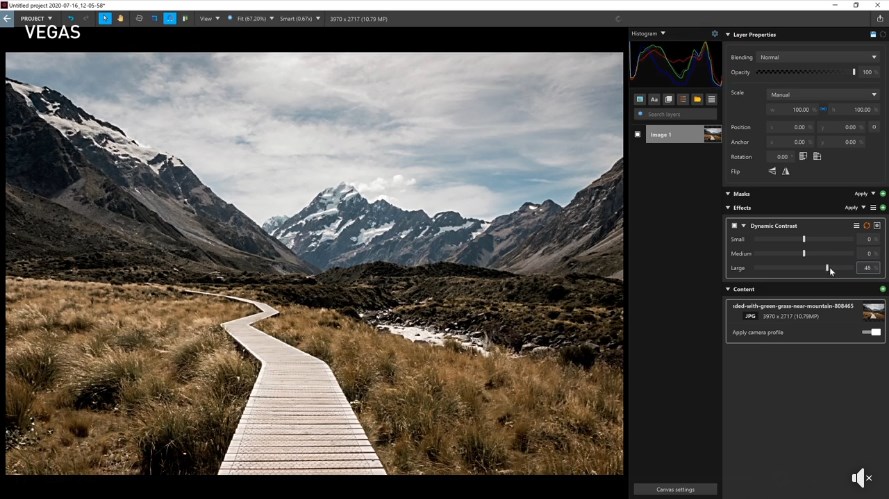Click the green Effects add button

point(883,208)
